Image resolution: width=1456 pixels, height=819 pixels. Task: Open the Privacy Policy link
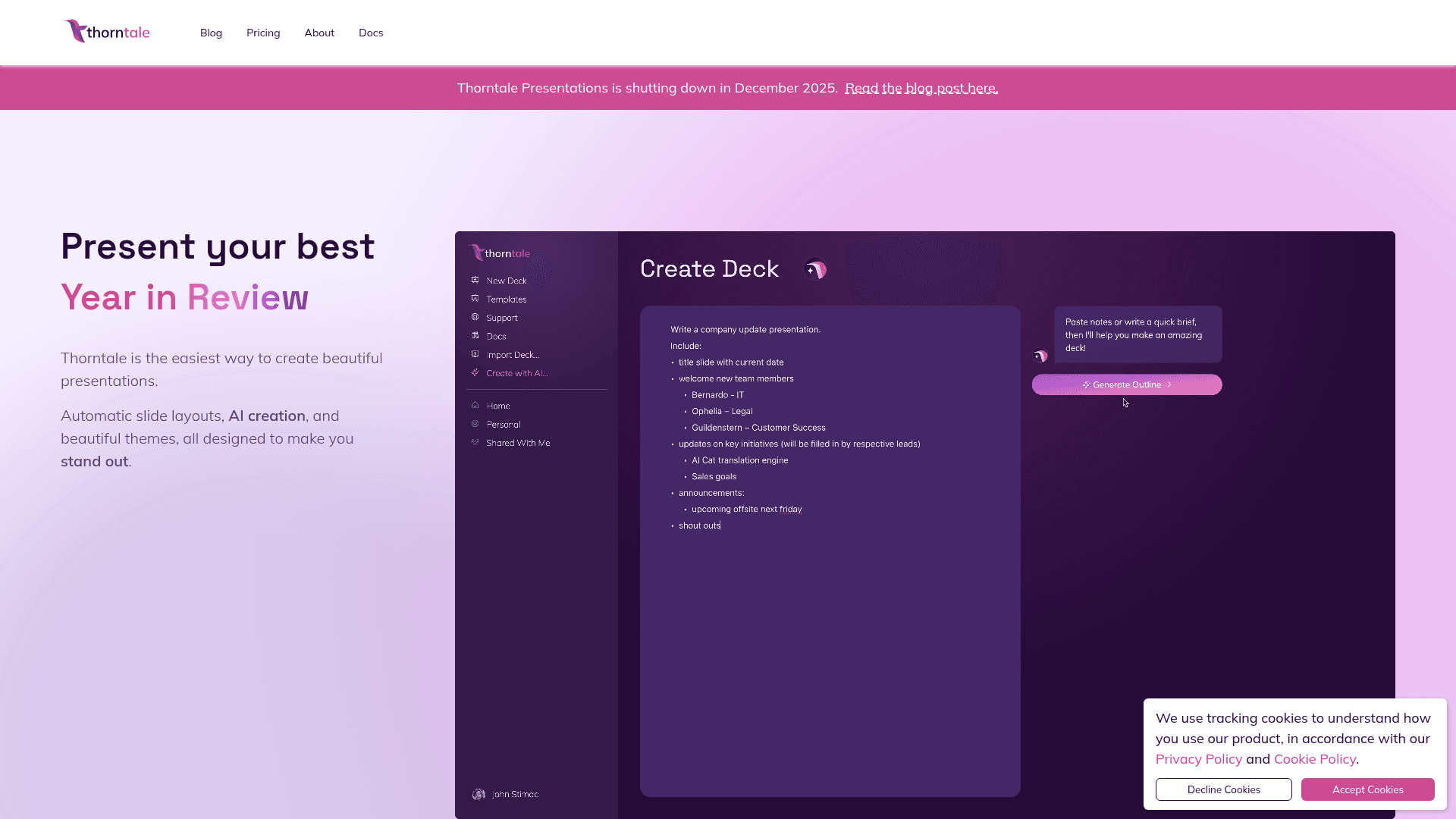pos(1199,759)
